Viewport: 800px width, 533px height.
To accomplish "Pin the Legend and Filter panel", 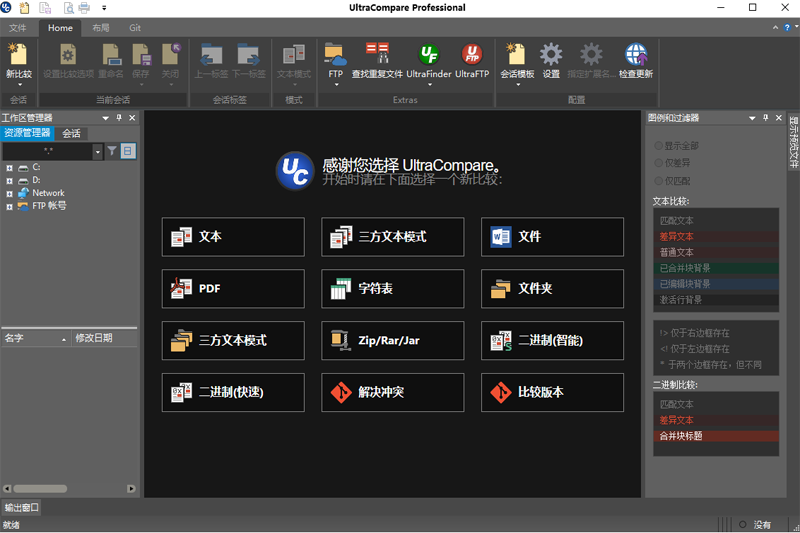I will tap(765, 118).
